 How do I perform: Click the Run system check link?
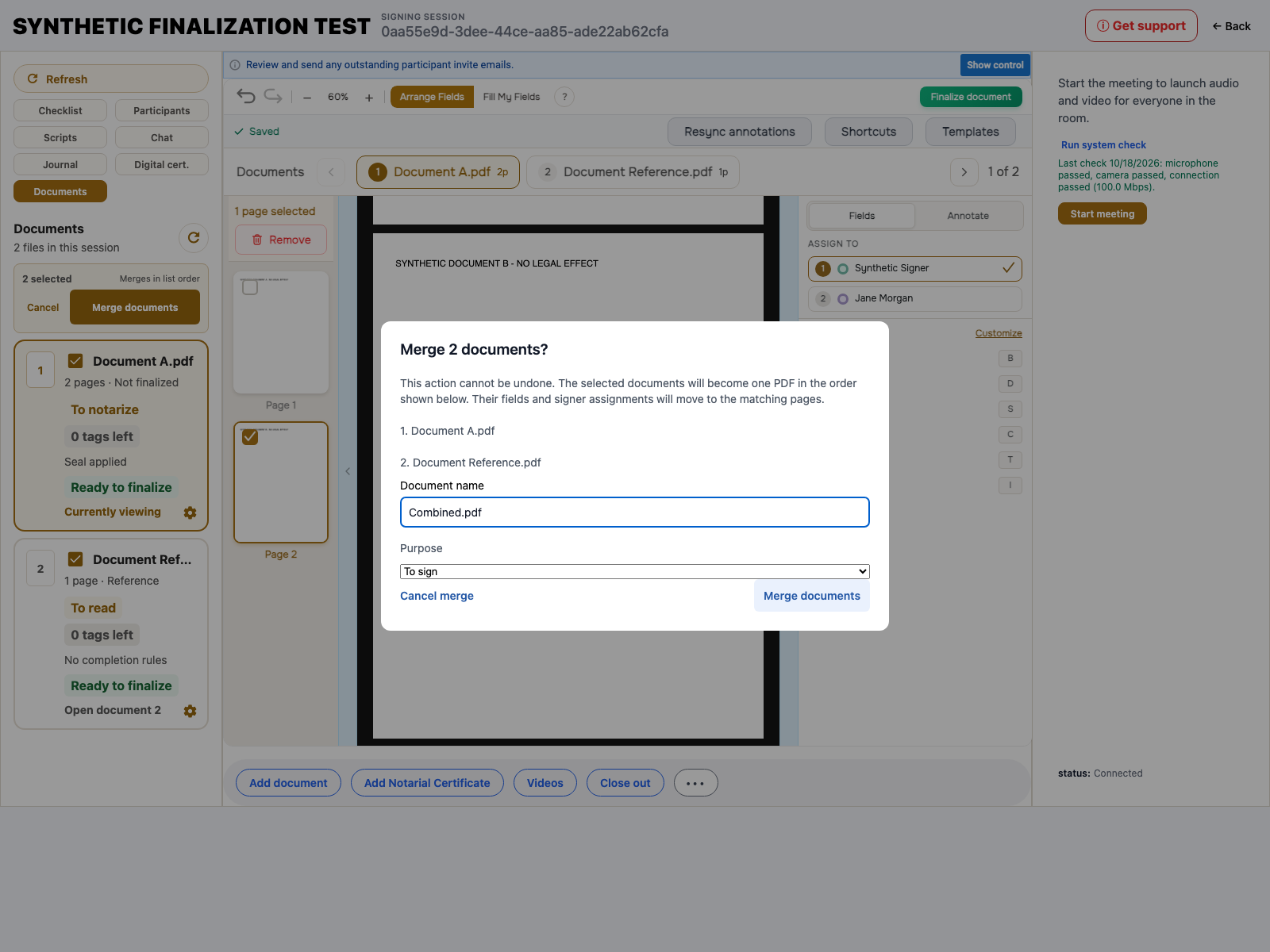tap(1103, 145)
